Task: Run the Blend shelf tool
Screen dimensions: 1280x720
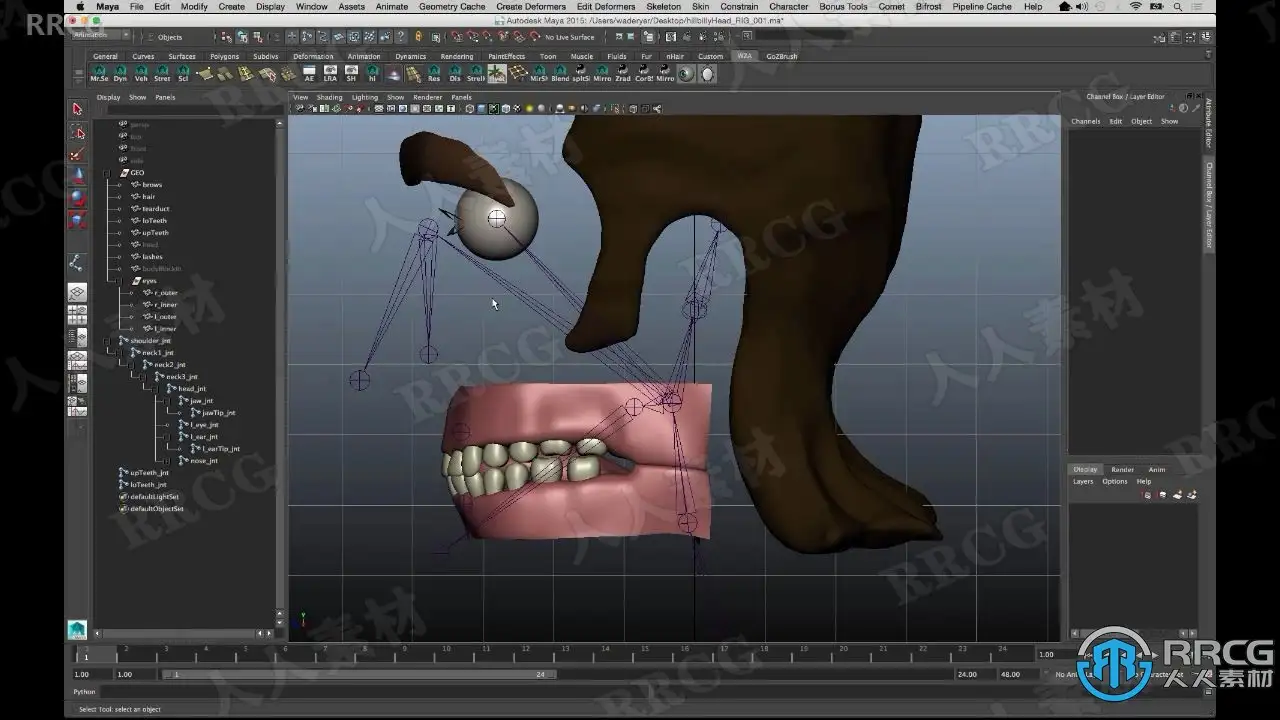Action: point(560,74)
